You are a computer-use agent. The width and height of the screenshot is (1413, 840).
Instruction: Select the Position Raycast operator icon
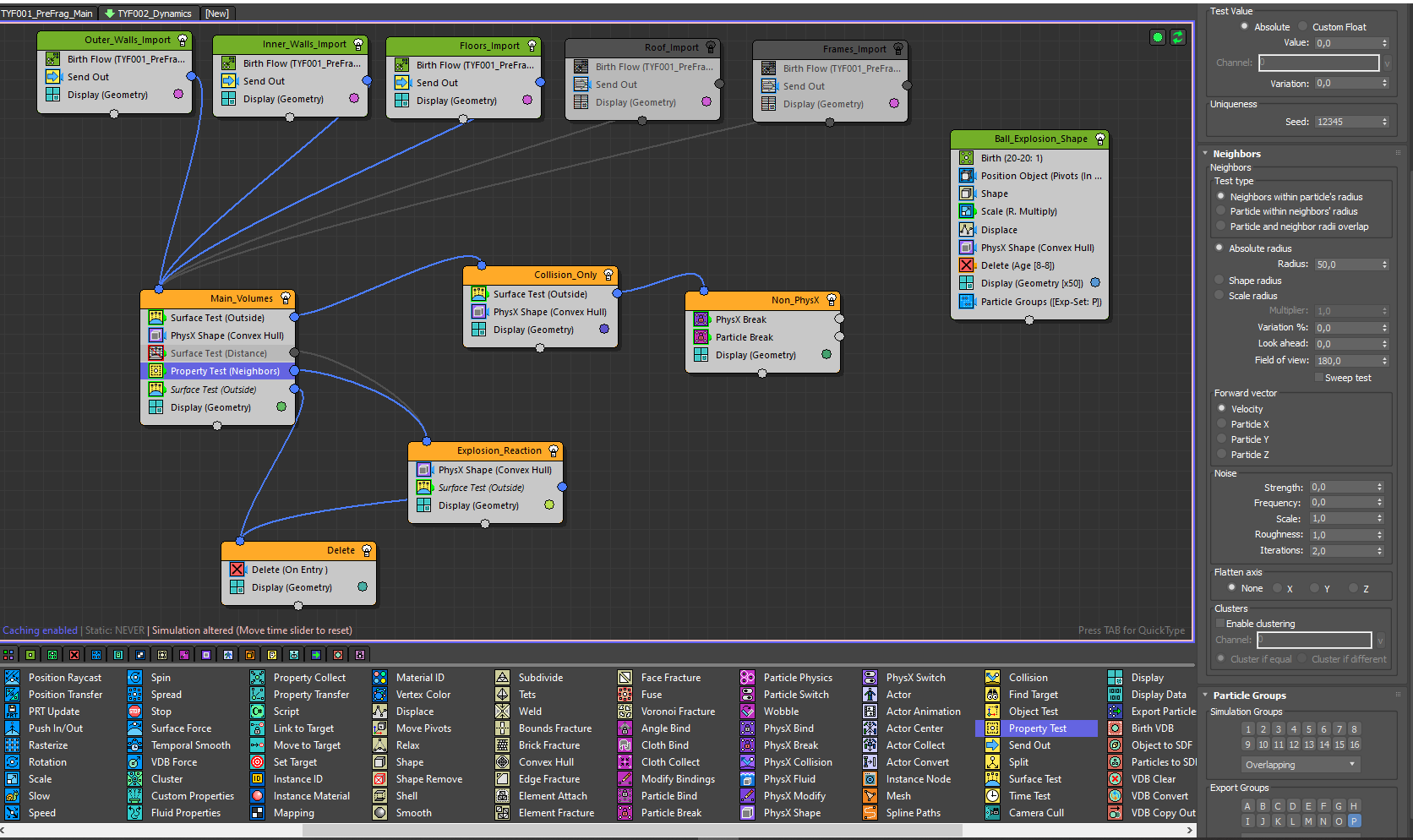(13, 677)
